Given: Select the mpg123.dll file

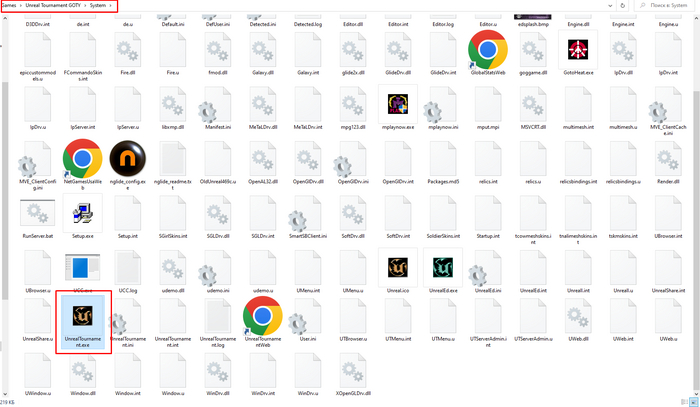Looking at the screenshot, I should coord(353,108).
